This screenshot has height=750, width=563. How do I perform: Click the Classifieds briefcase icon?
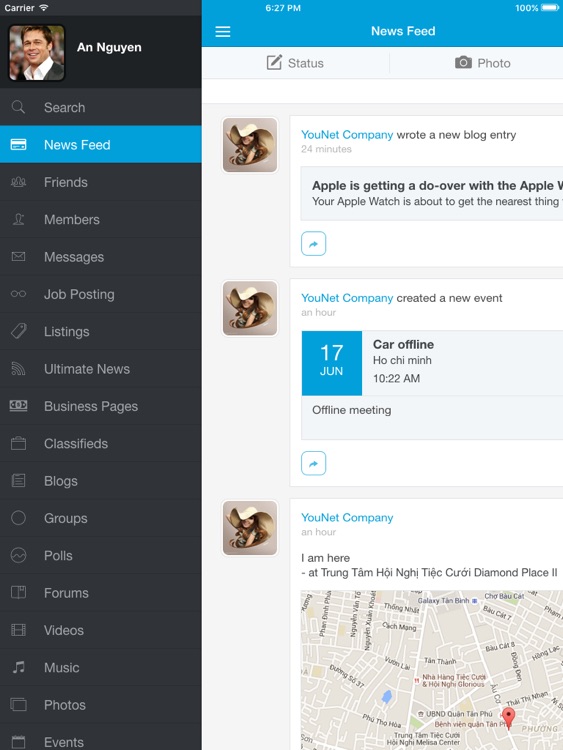tap(18, 443)
